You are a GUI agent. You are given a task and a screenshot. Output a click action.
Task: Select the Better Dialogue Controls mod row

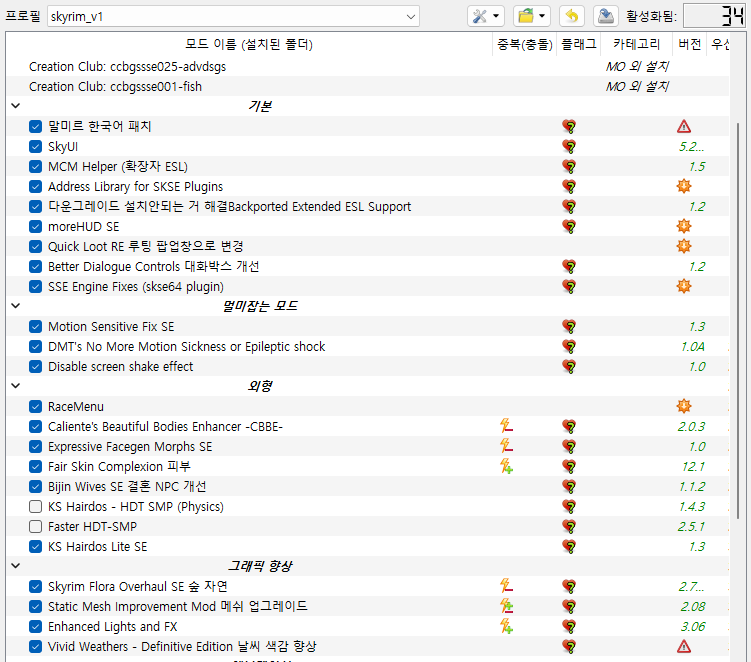[368, 266]
